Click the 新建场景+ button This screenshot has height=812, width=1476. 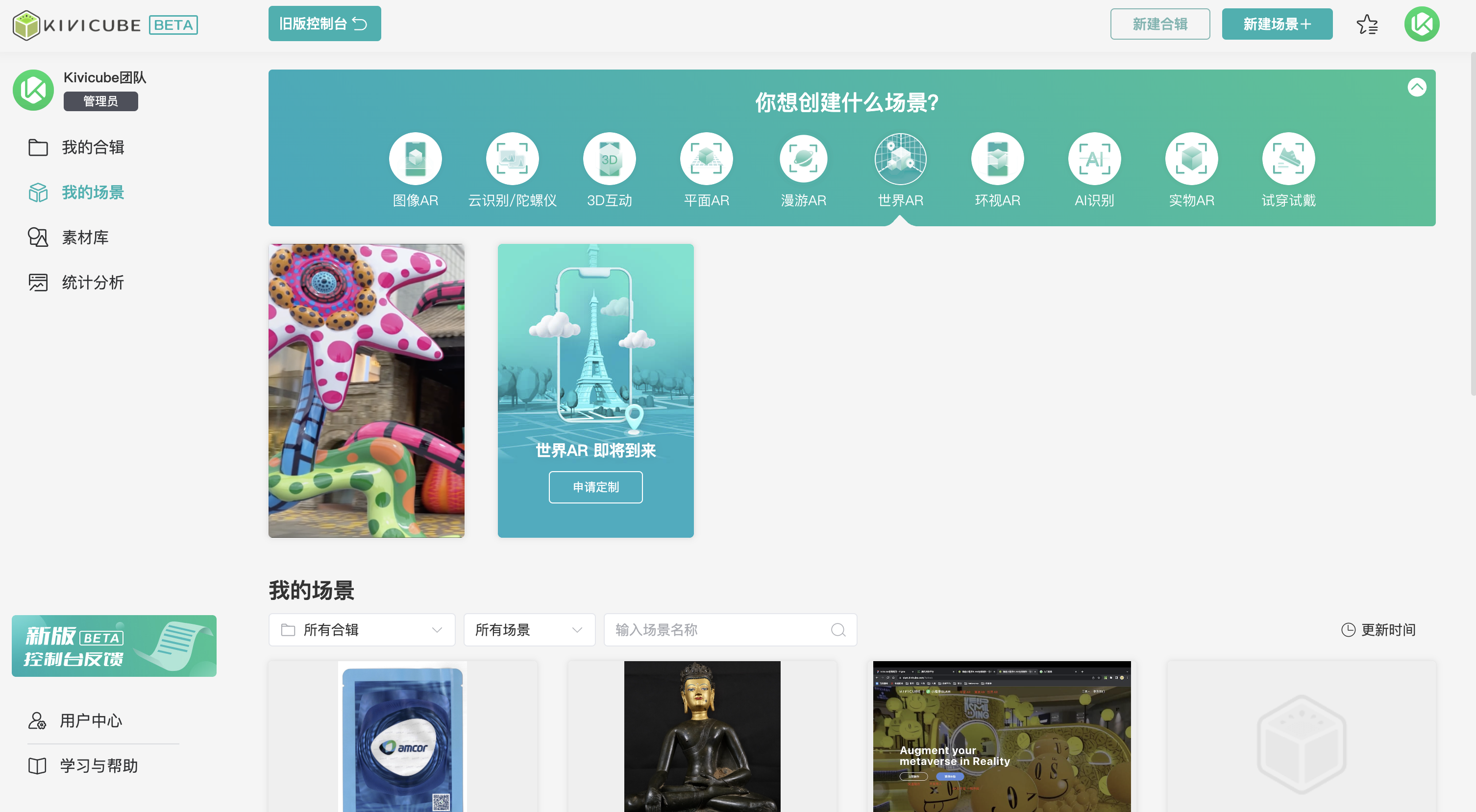1277,24
